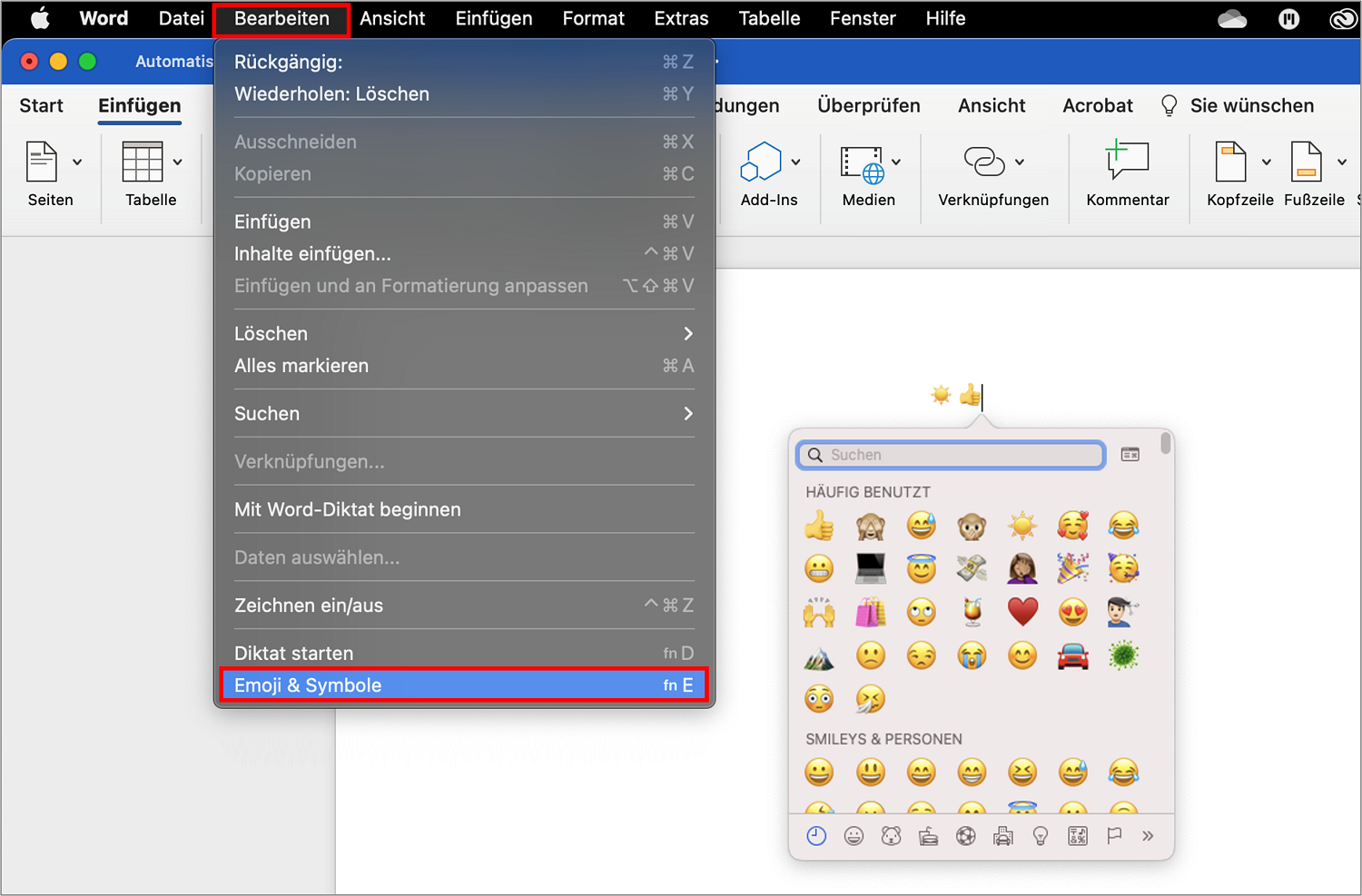Image resolution: width=1362 pixels, height=896 pixels.
Task: Expand emoji picker to full character viewer
Action: [x=1130, y=454]
